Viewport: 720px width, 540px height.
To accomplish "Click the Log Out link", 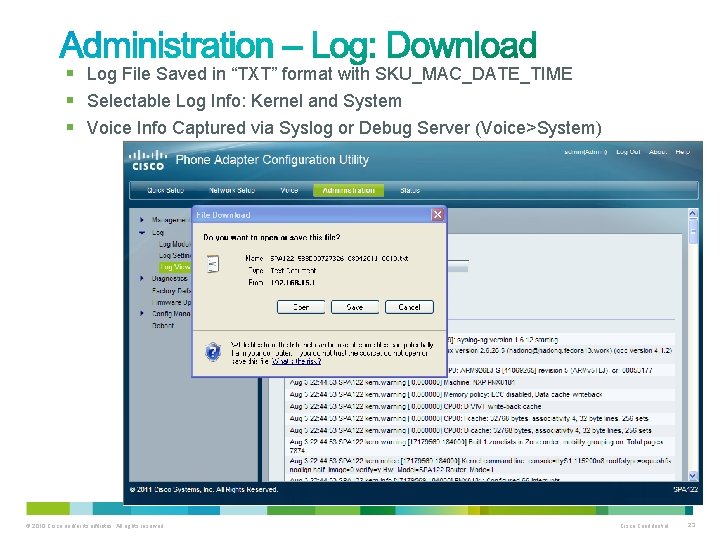I will click(x=628, y=152).
